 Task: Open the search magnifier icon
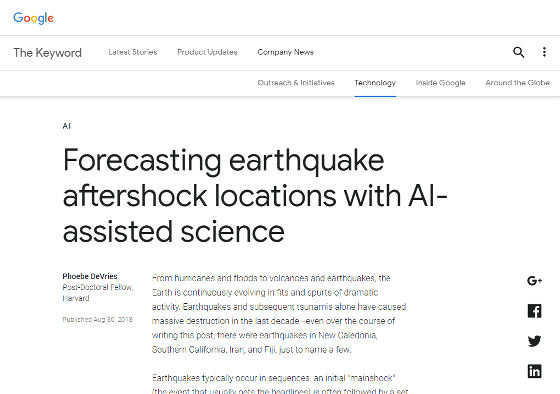pos(519,52)
